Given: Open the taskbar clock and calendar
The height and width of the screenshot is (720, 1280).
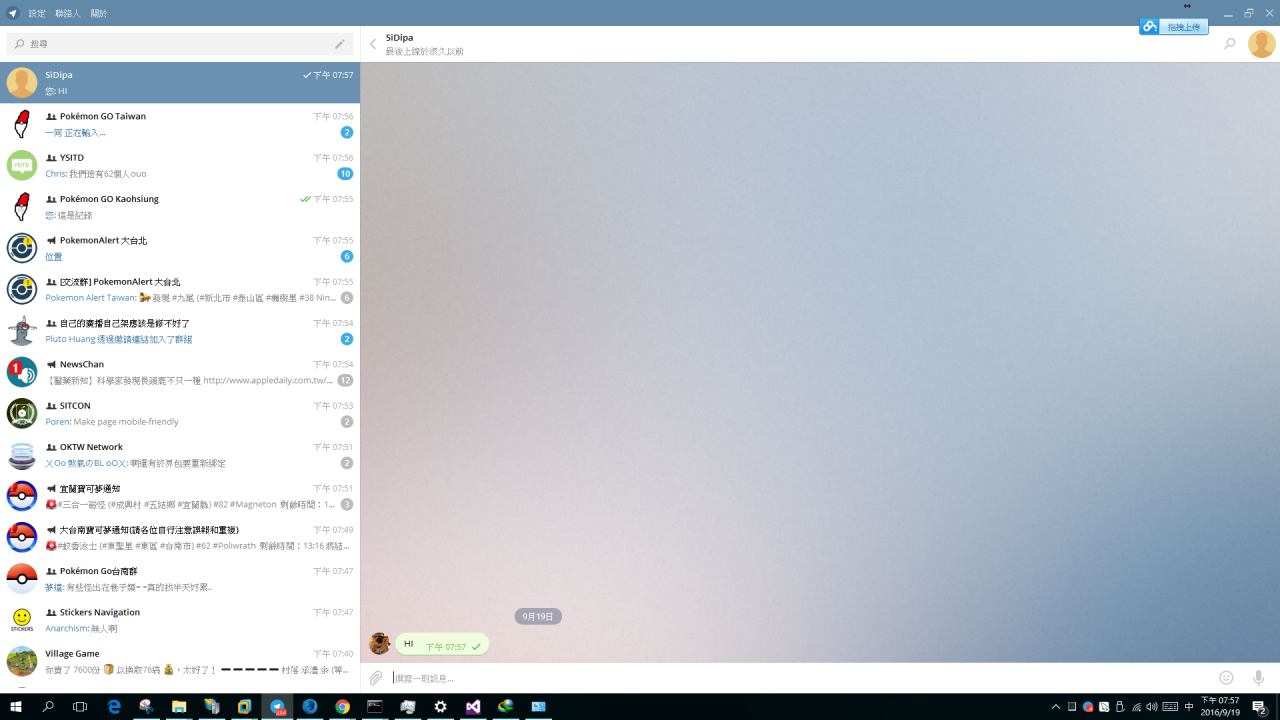Looking at the screenshot, I should tap(1220, 706).
